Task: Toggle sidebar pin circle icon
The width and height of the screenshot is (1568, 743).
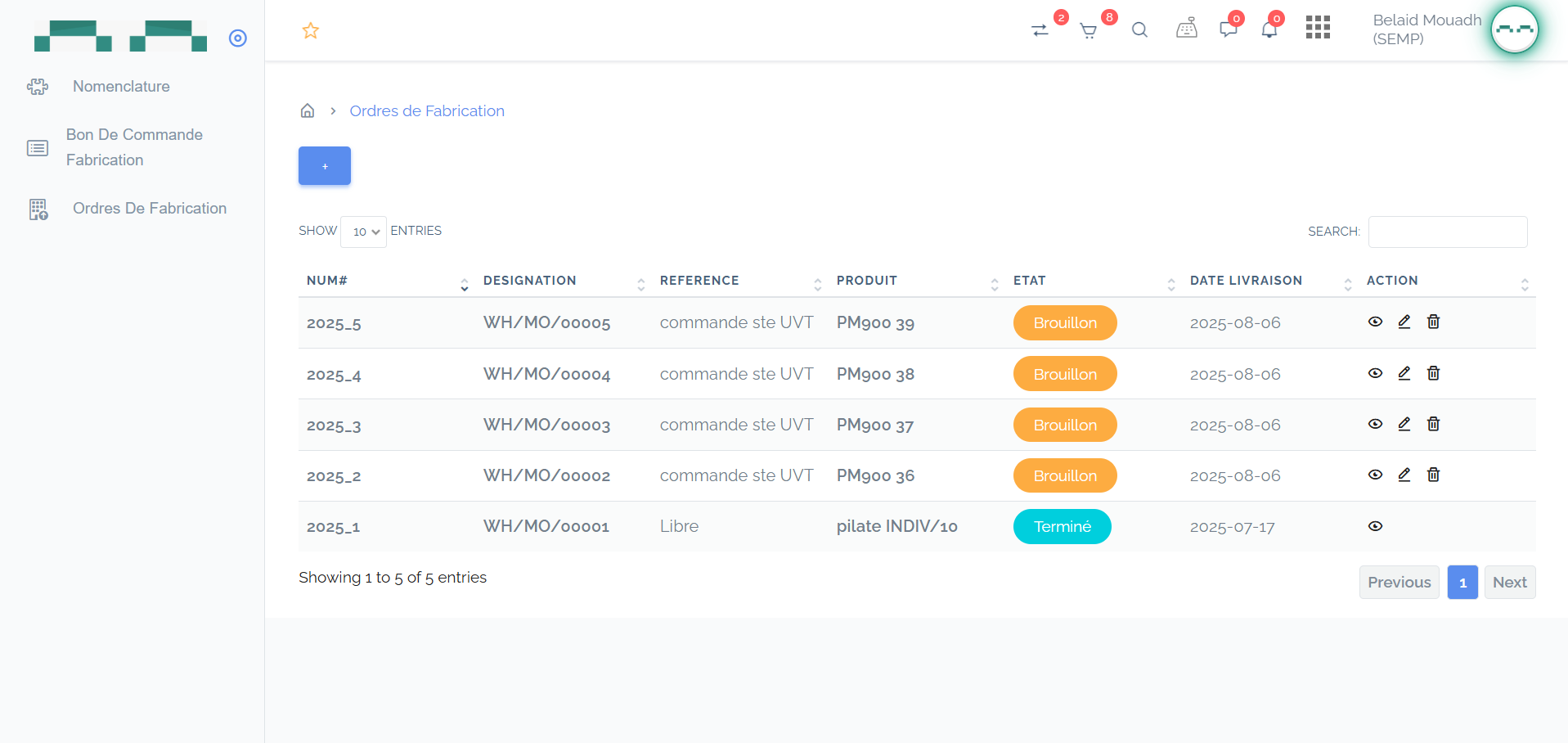Action: [x=238, y=38]
